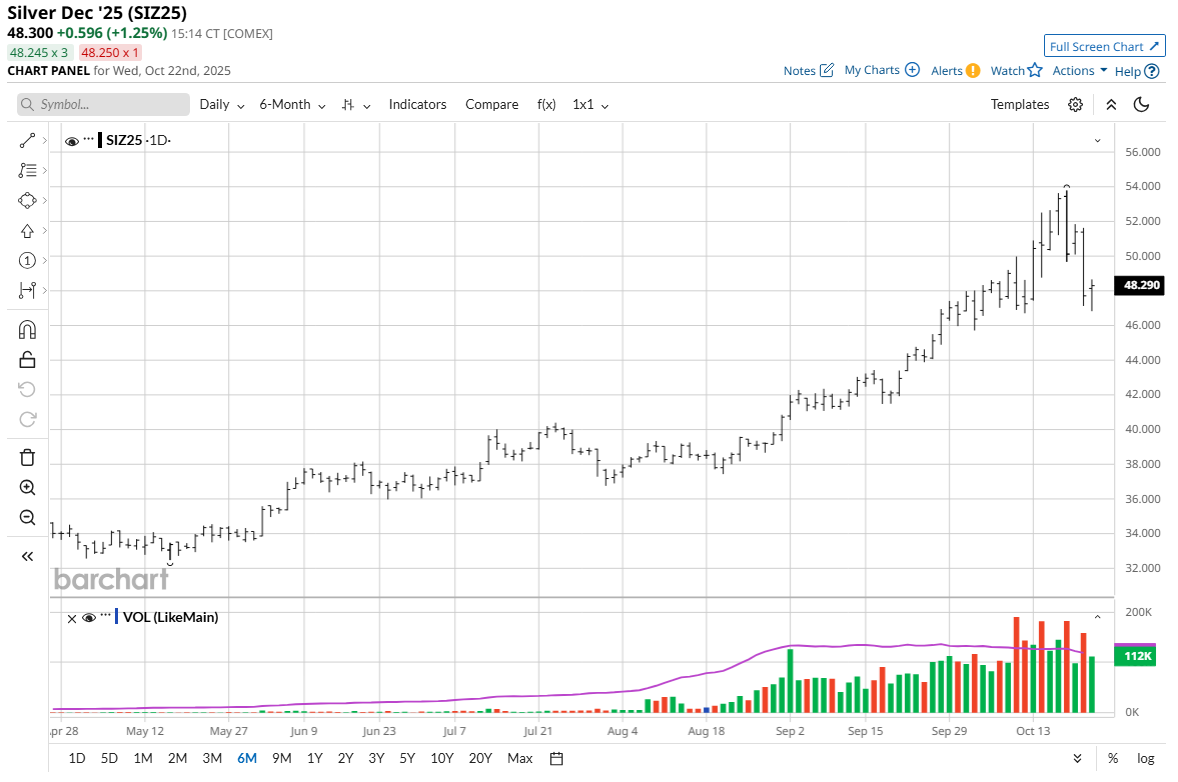Open the f(x) expressions menu
Viewport: 1178px width, 782px height.
click(x=546, y=104)
